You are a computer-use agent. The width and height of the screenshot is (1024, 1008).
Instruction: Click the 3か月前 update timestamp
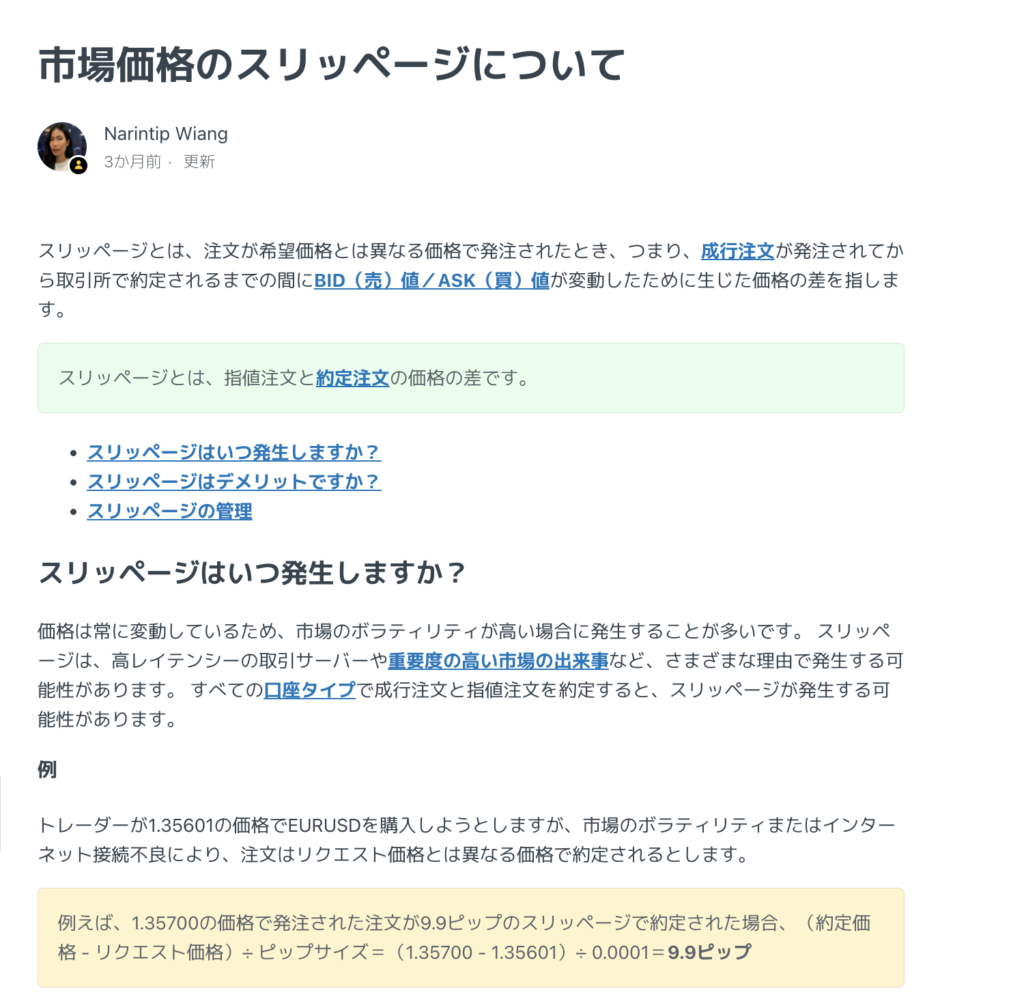tap(133, 161)
